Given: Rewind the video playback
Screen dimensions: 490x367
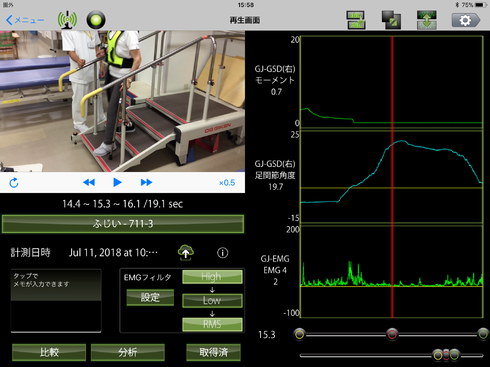Looking at the screenshot, I should coord(89,182).
